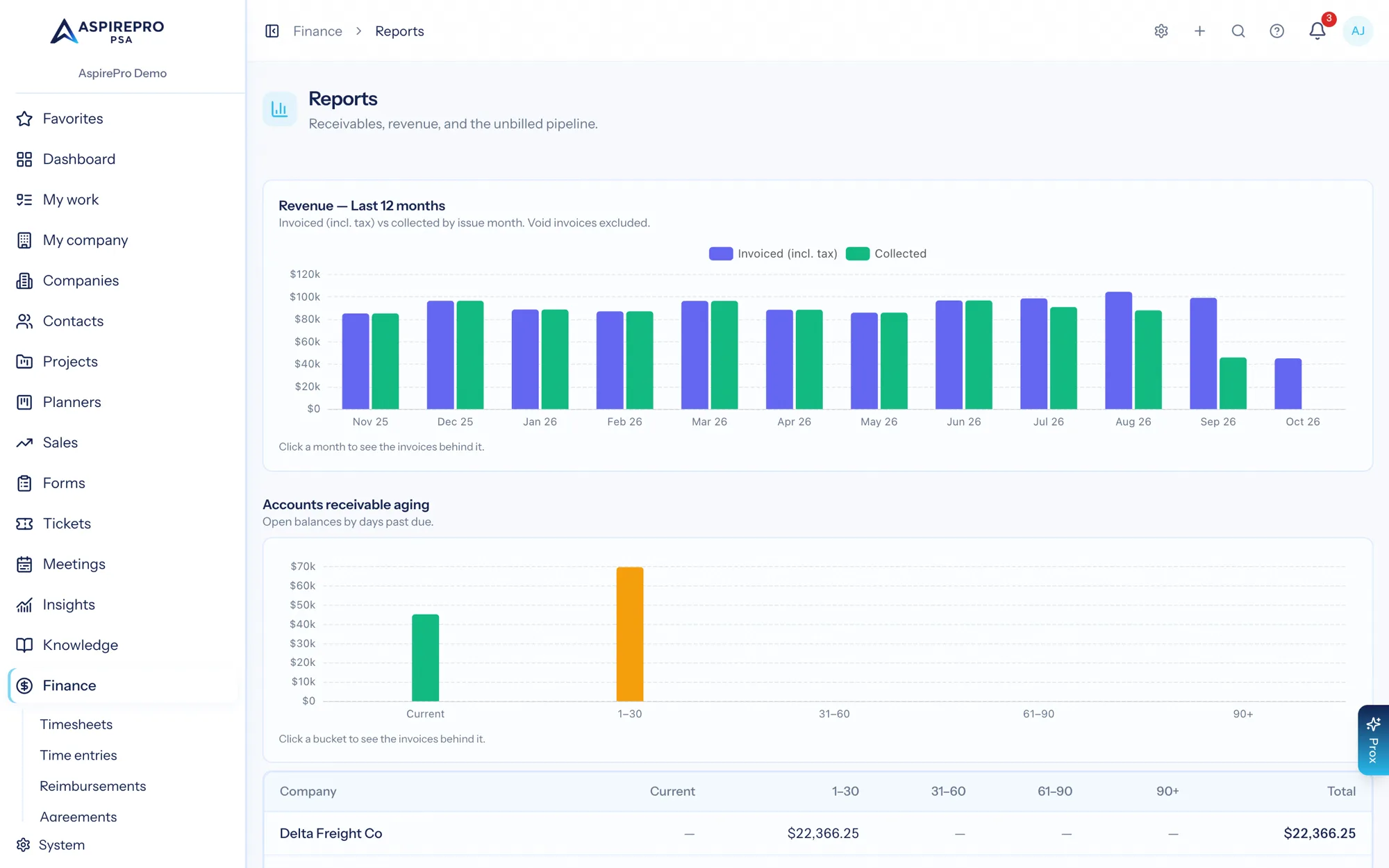Click the Sep 26 invoiced purple bar

[1203, 353]
